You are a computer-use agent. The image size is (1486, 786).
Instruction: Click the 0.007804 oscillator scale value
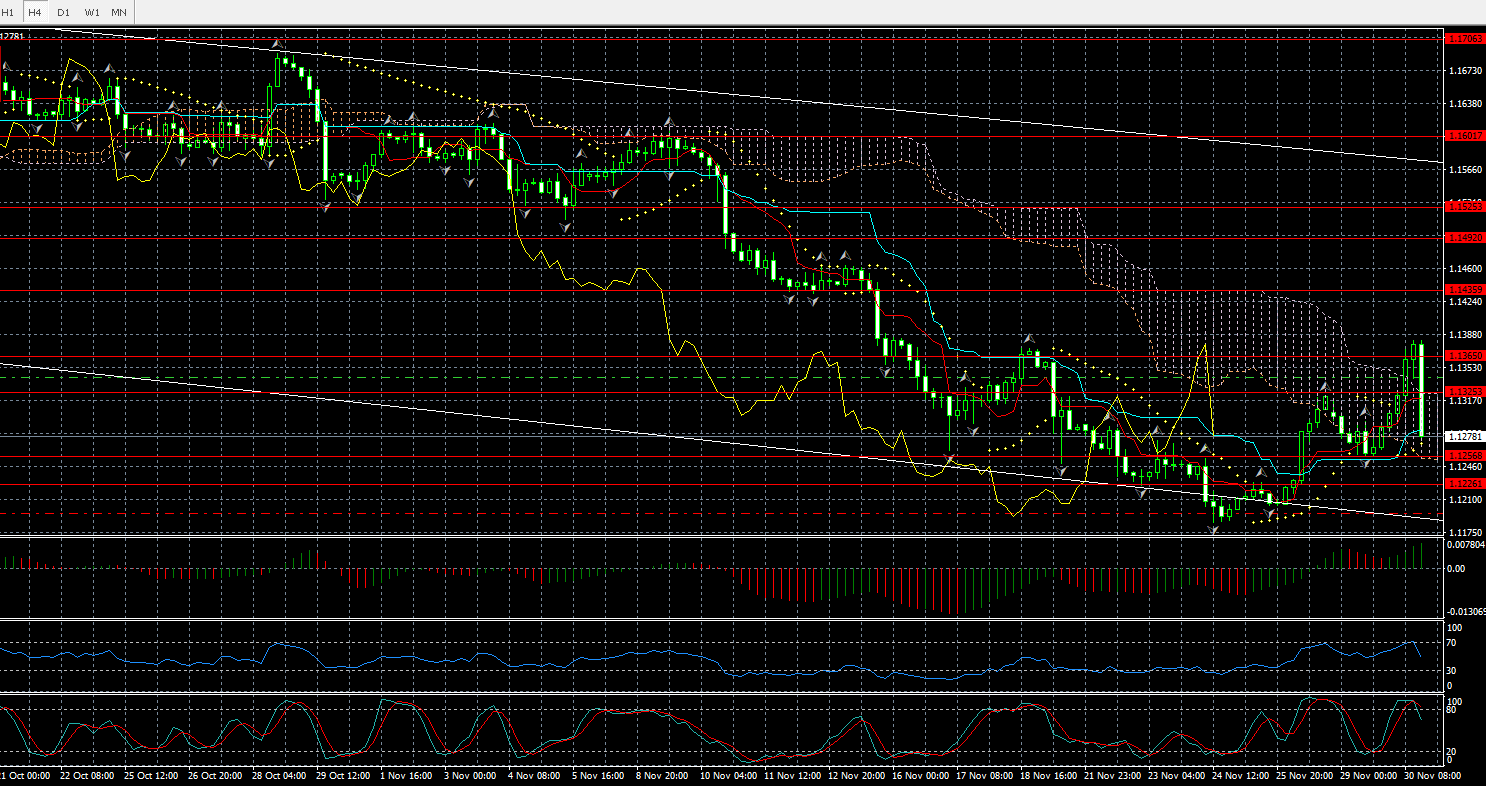1467,545
